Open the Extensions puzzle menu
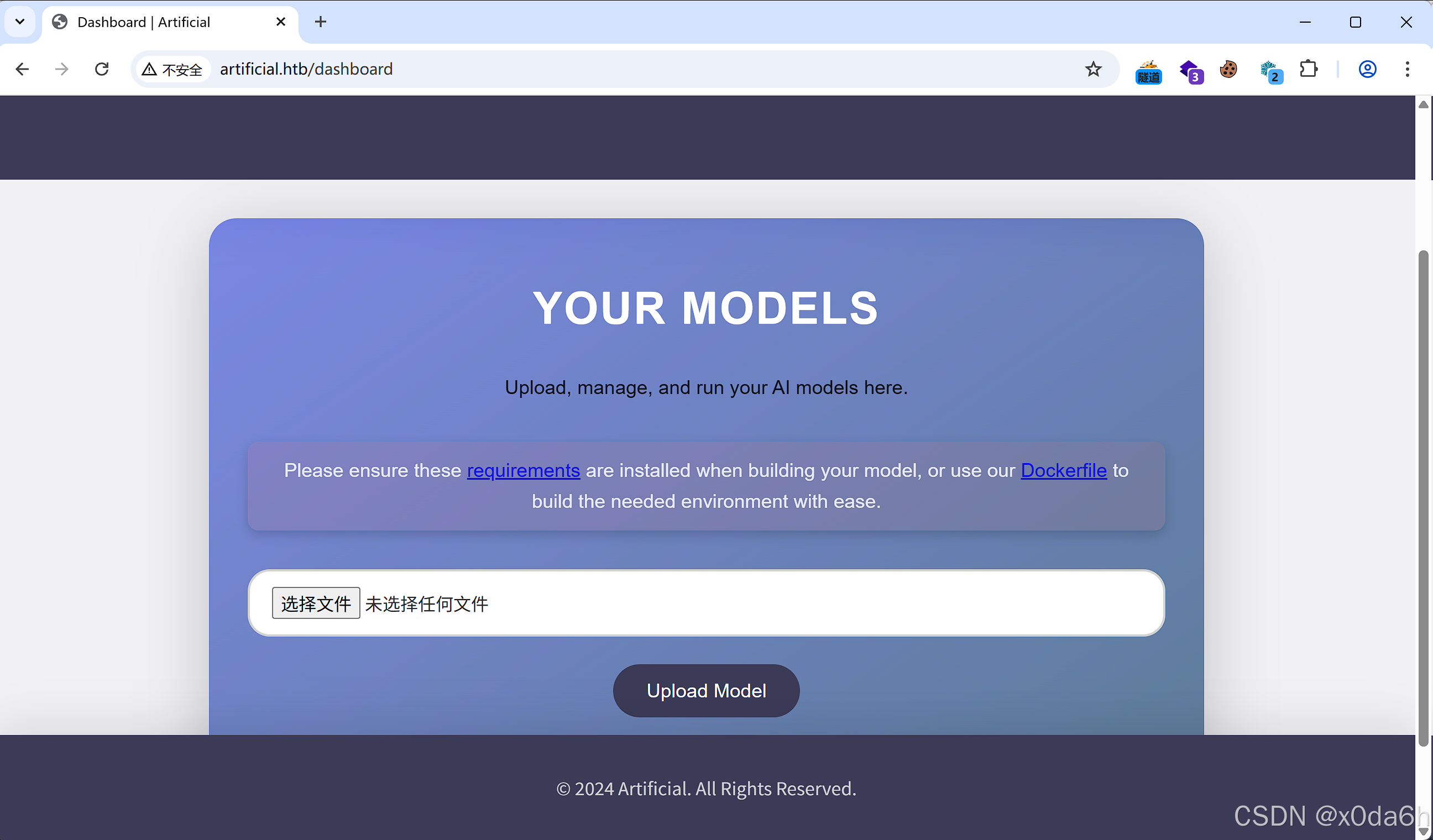Image resolution: width=1433 pixels, height=840 pixels. 1309,69
